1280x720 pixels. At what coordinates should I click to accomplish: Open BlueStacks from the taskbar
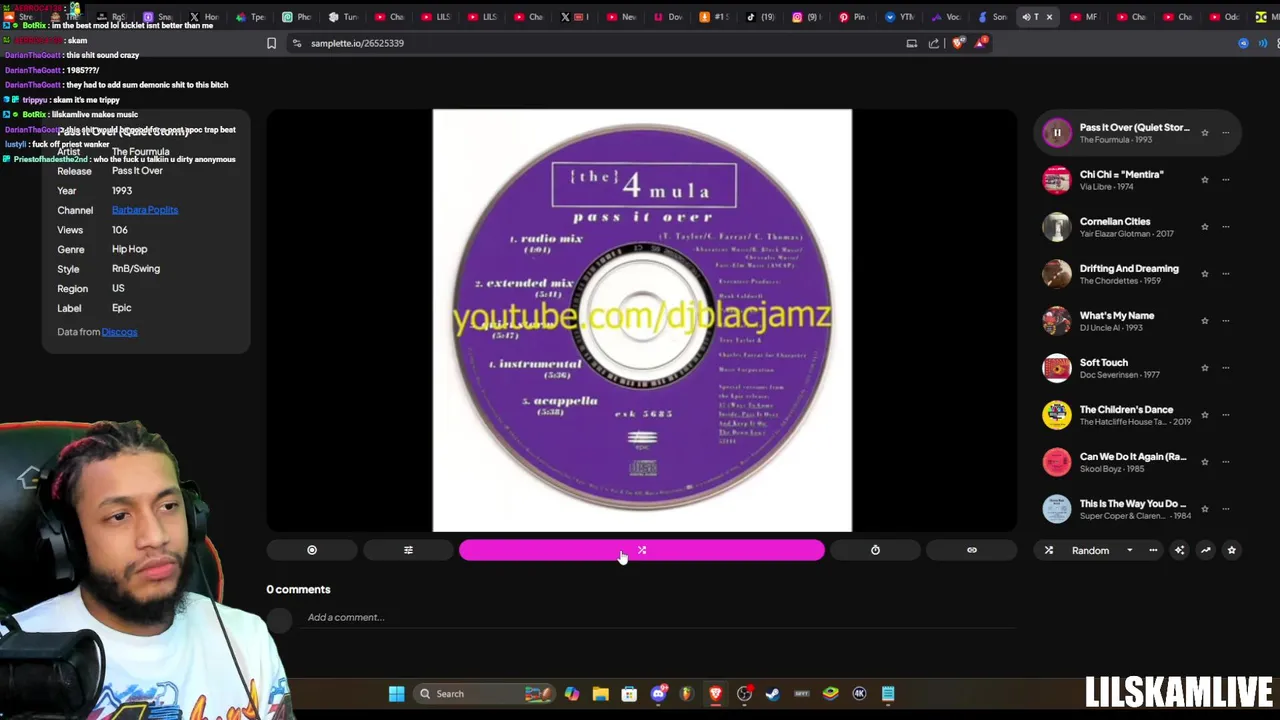tap(830, 694)
